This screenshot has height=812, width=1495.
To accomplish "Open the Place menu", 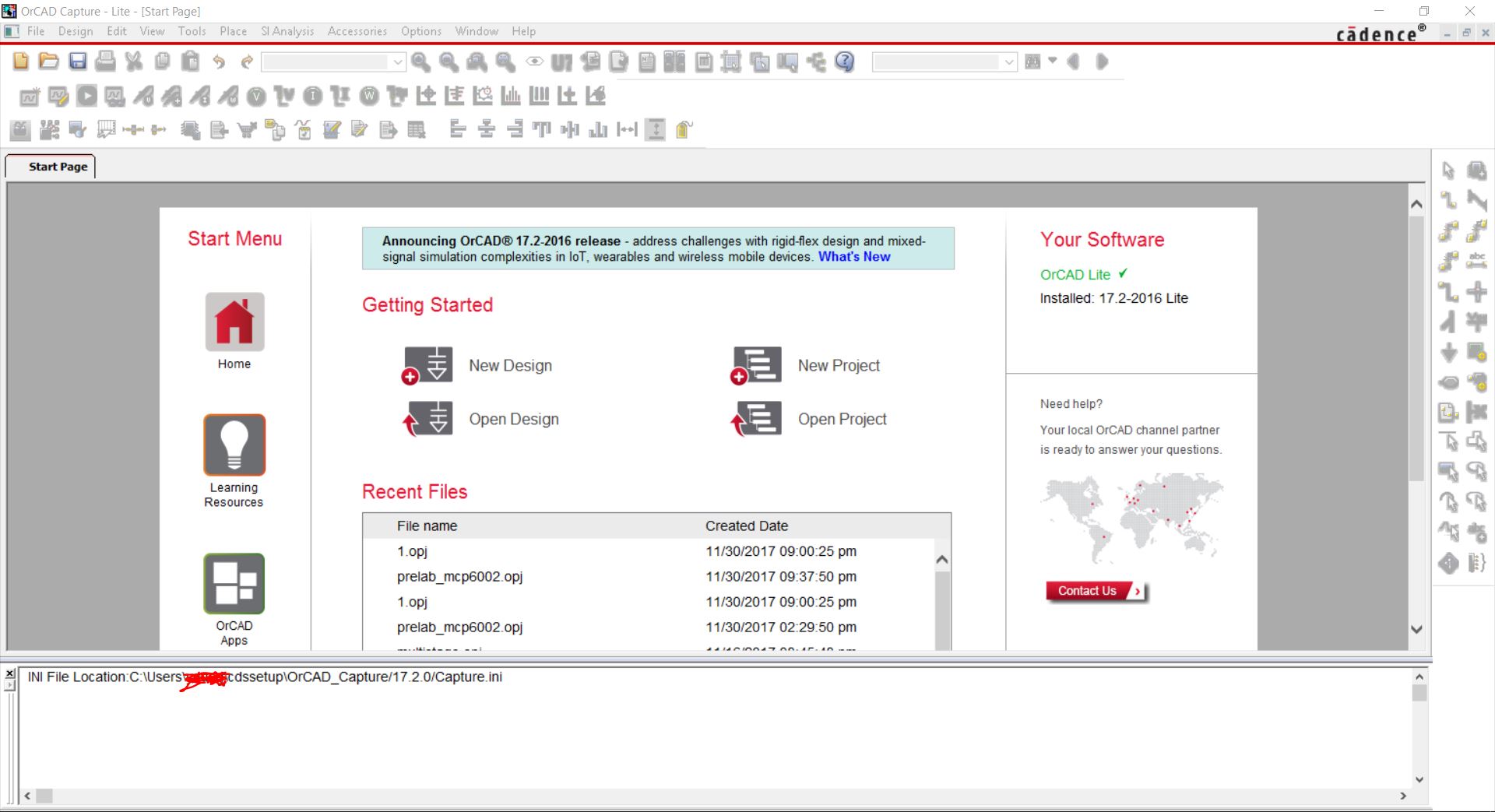I will tap(233, 31).
